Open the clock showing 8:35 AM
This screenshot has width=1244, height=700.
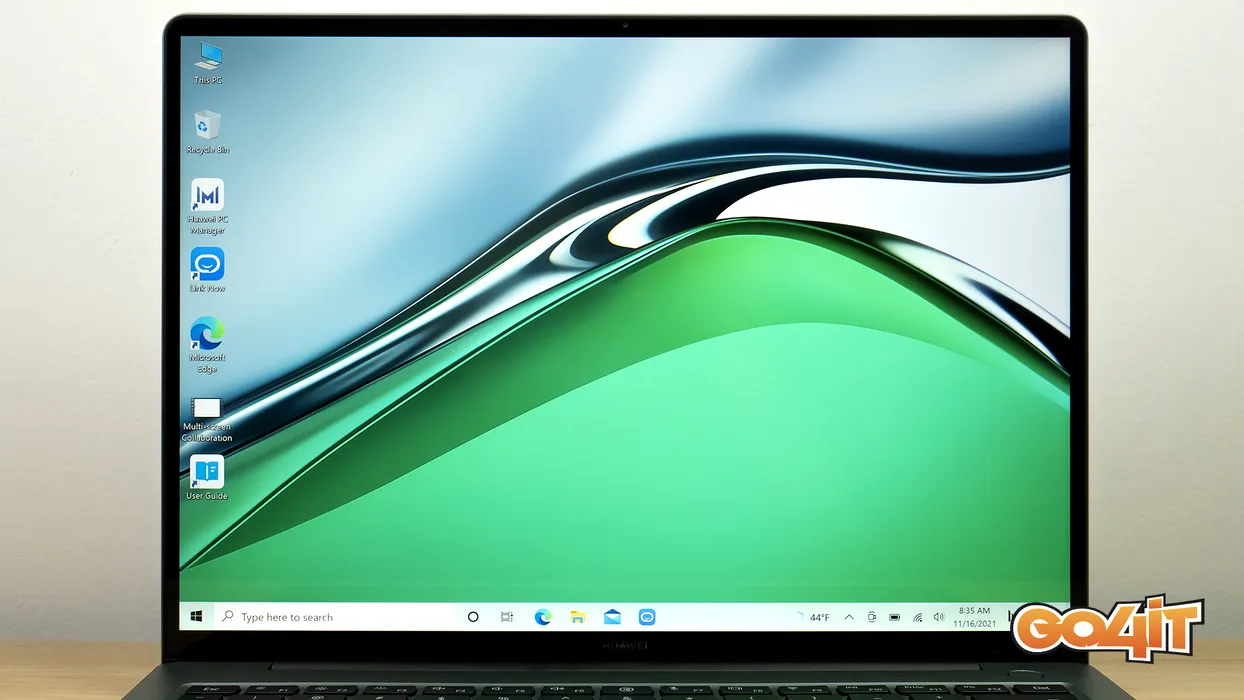click(973, 617)
